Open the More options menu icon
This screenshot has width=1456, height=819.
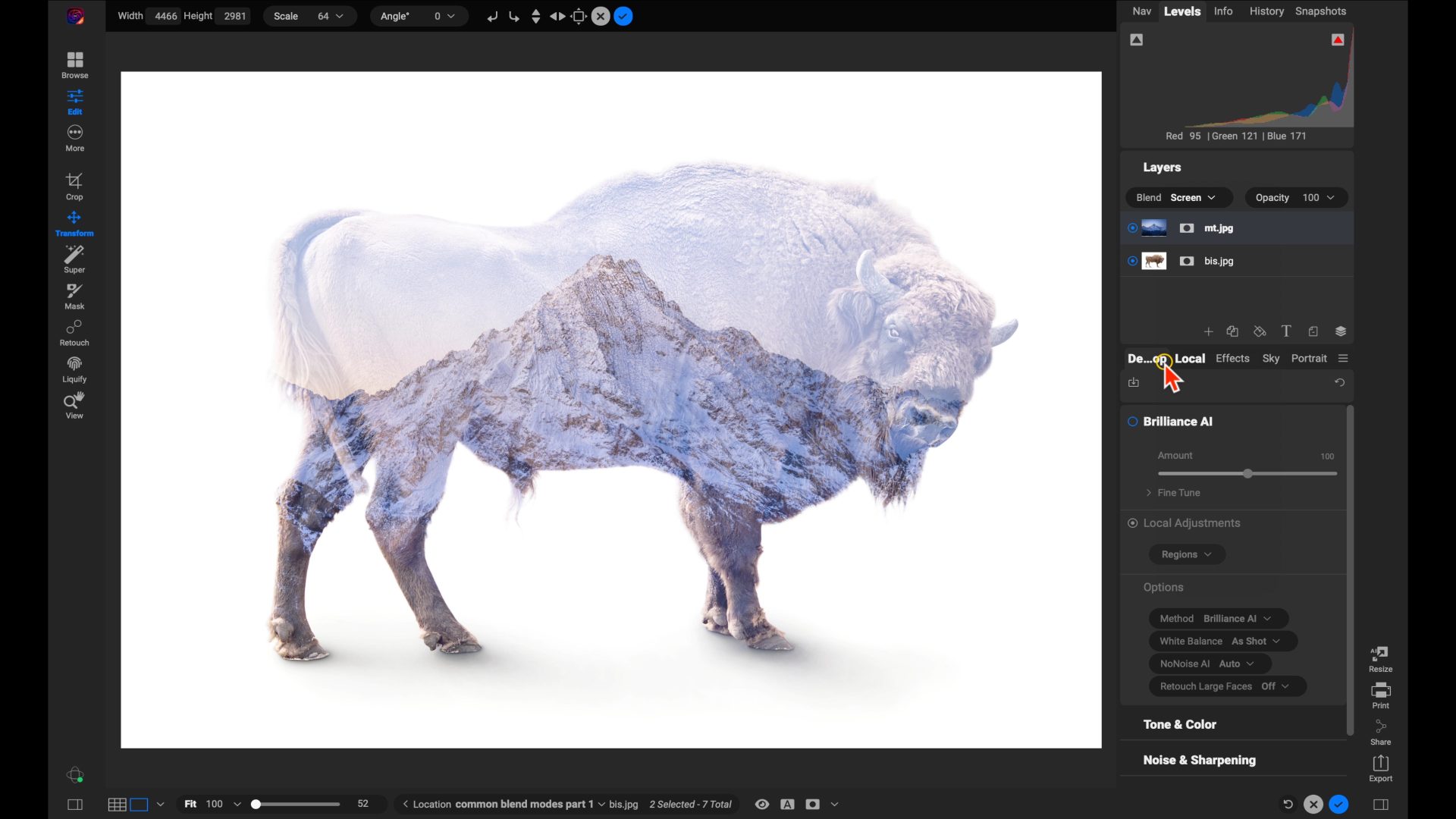tap(74, 138)
